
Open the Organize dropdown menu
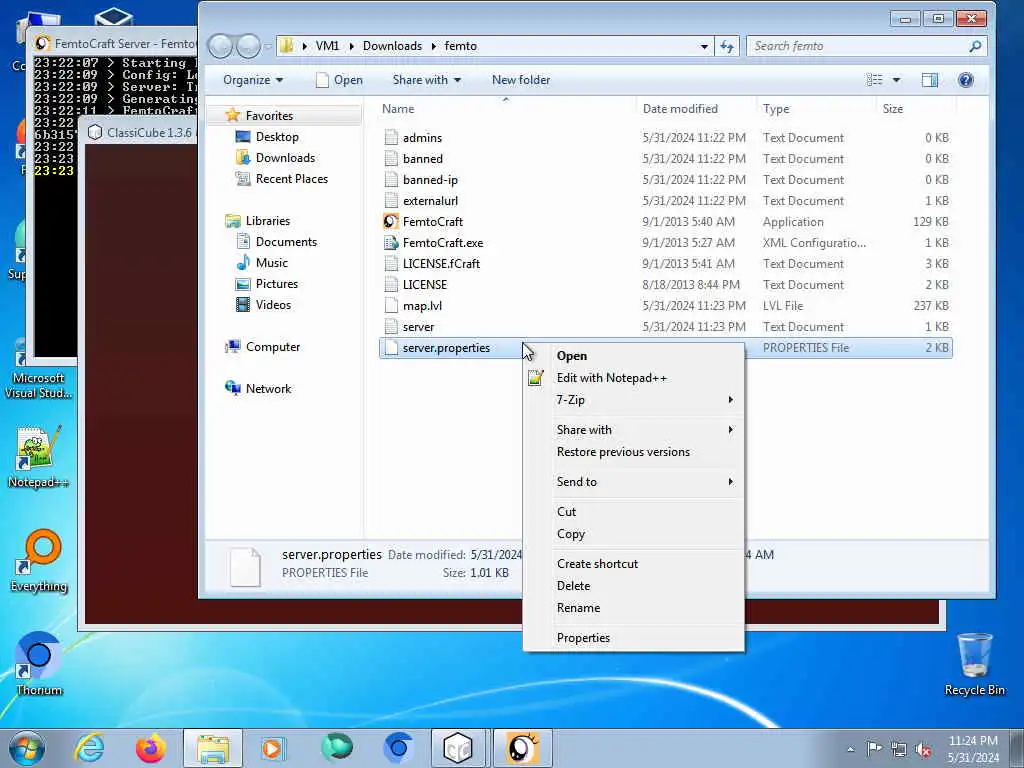tap(253, 80)
